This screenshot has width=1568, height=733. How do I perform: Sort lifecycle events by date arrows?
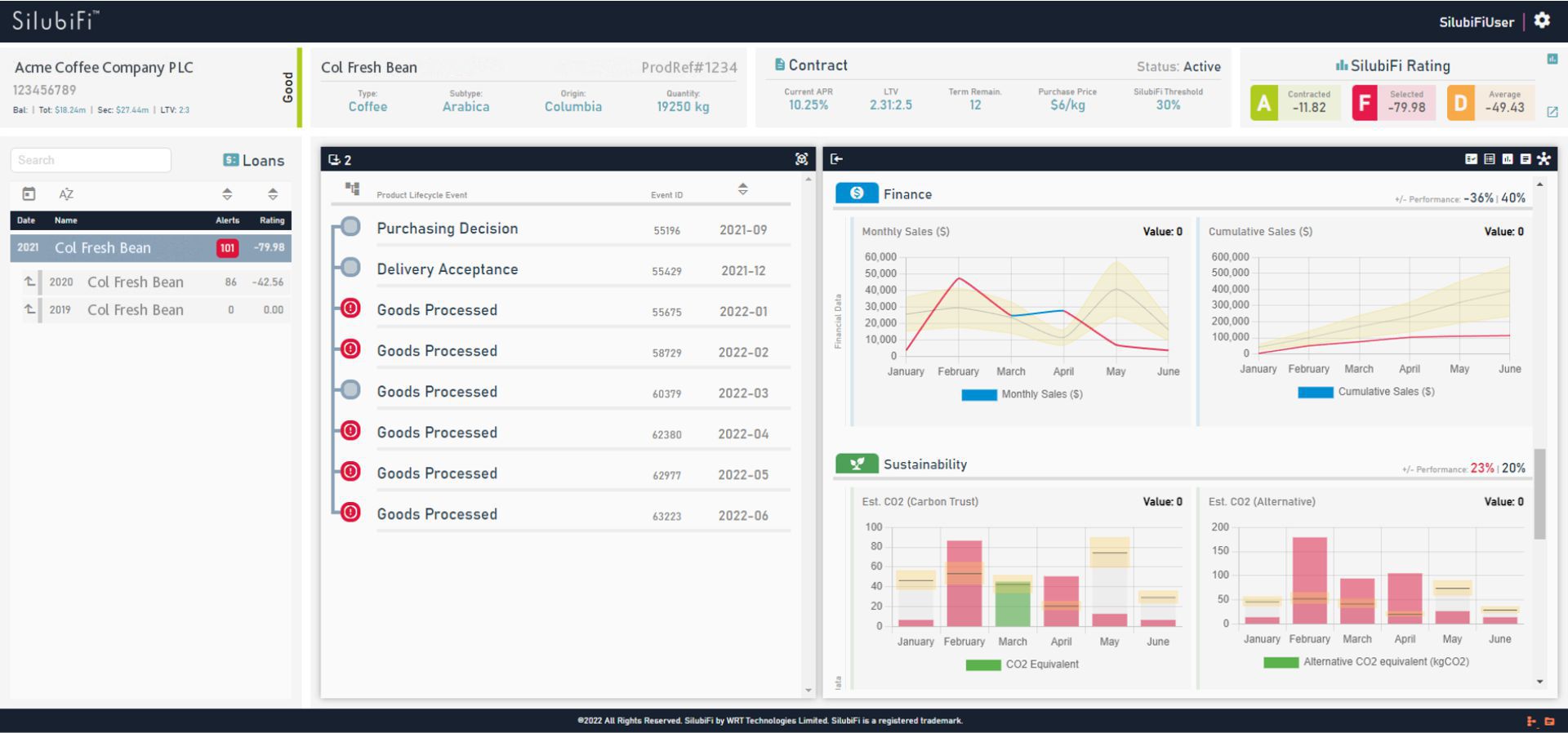click(742, 189)
